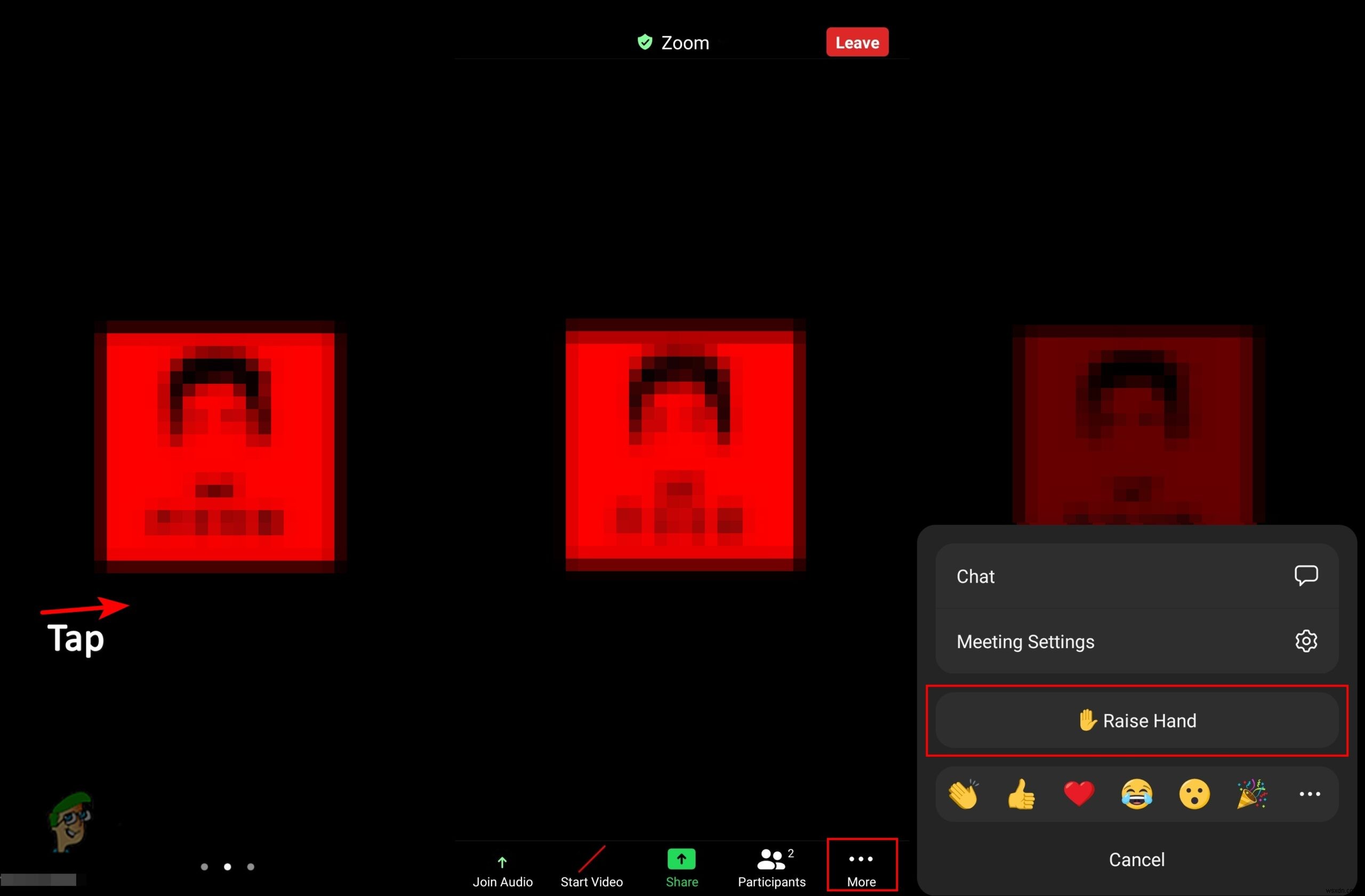Tap the Raise Hand button
Viewport: 1365px width, 896px height.
pos(1138,720)
